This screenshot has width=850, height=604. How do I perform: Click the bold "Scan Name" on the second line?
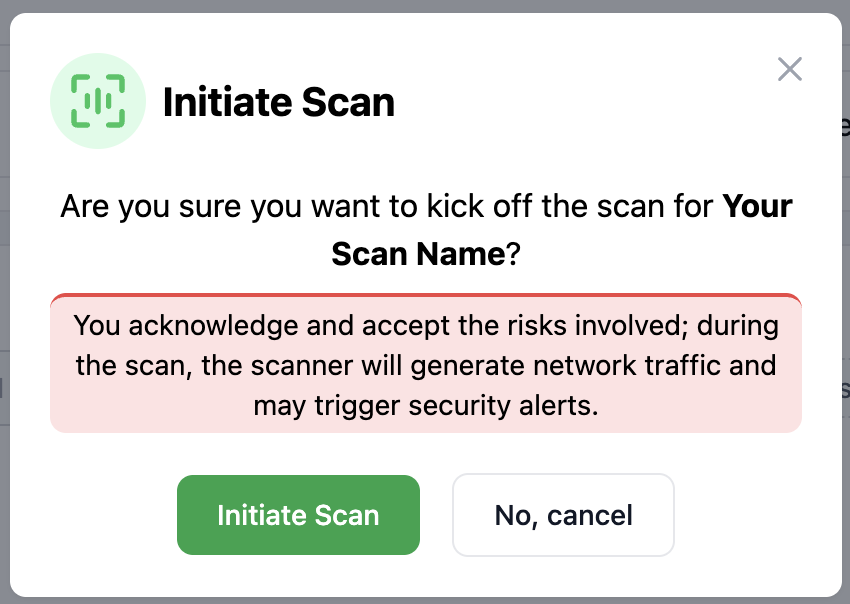[x=417, y=254]
